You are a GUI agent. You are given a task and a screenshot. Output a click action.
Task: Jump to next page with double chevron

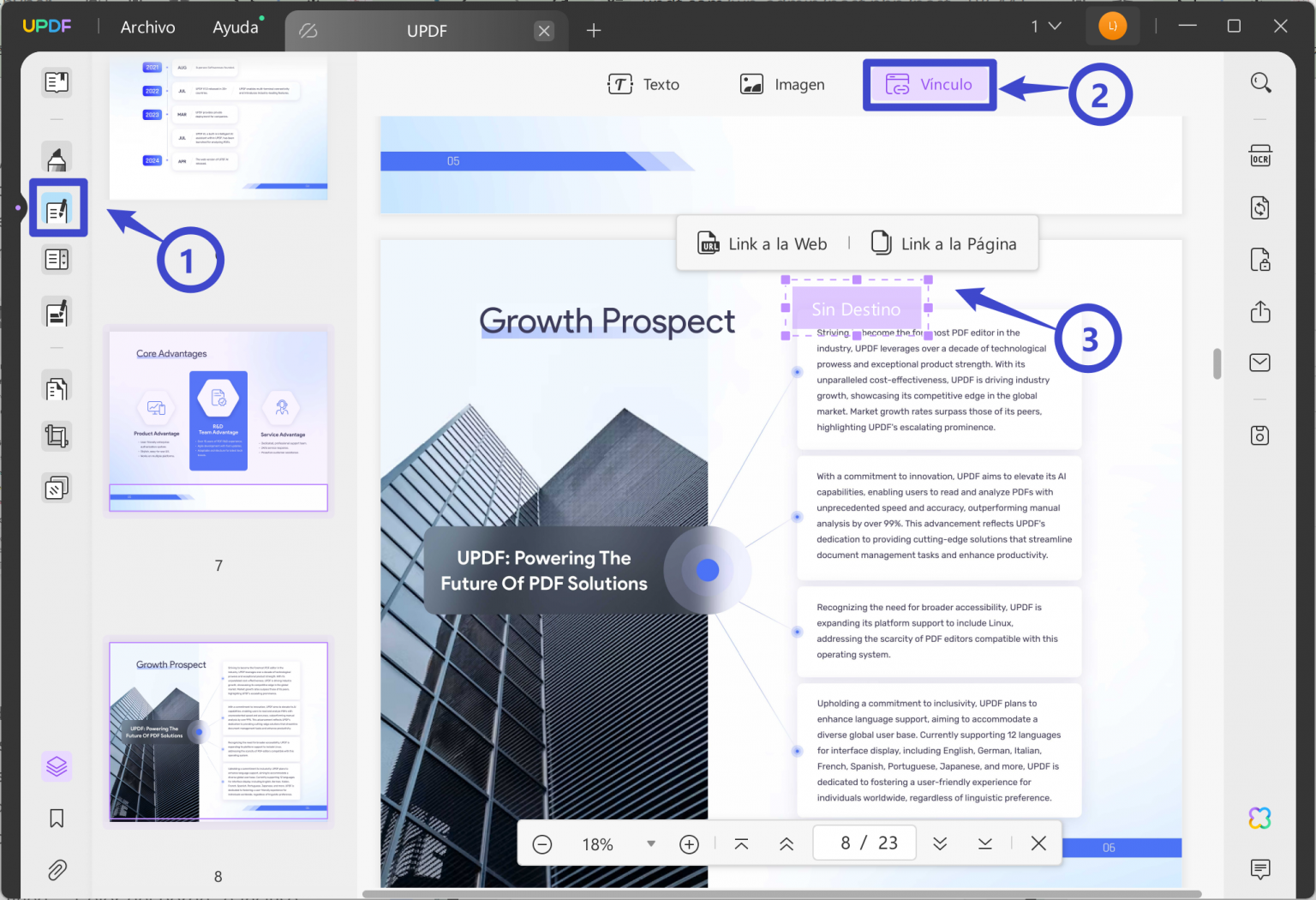click(x=940, y=844)
